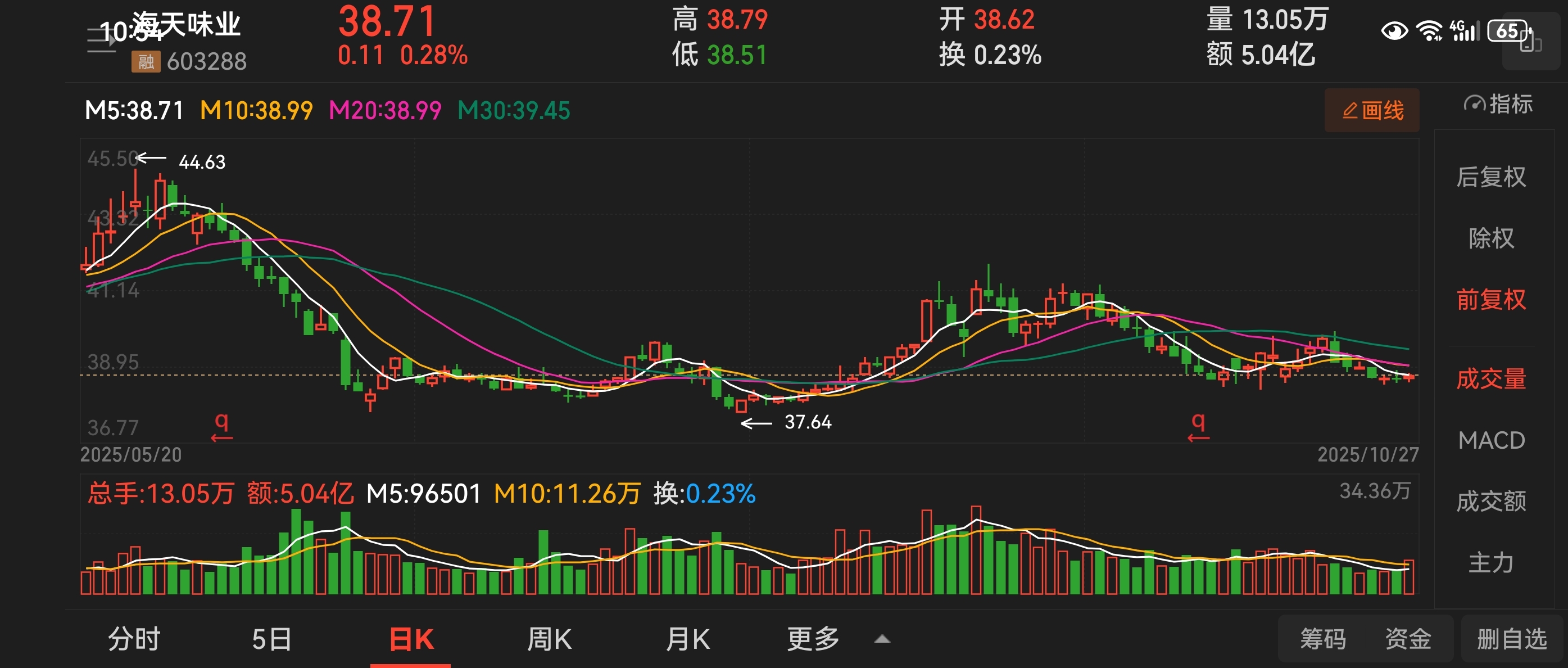Screen dimensions: 1568x668
Task: Select 后复权 price adjustment mode
Action: click(1490, 177)
